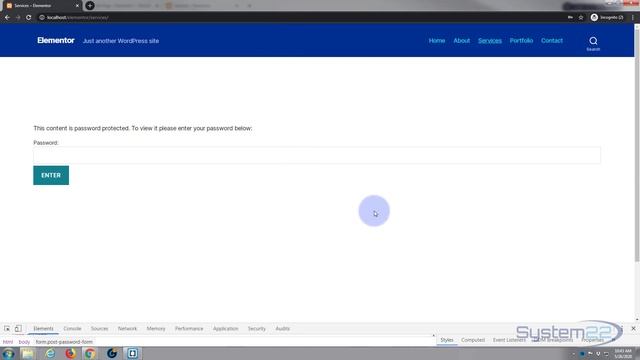
Task: Reload the page with refresh icon
Action: (29, 18)
